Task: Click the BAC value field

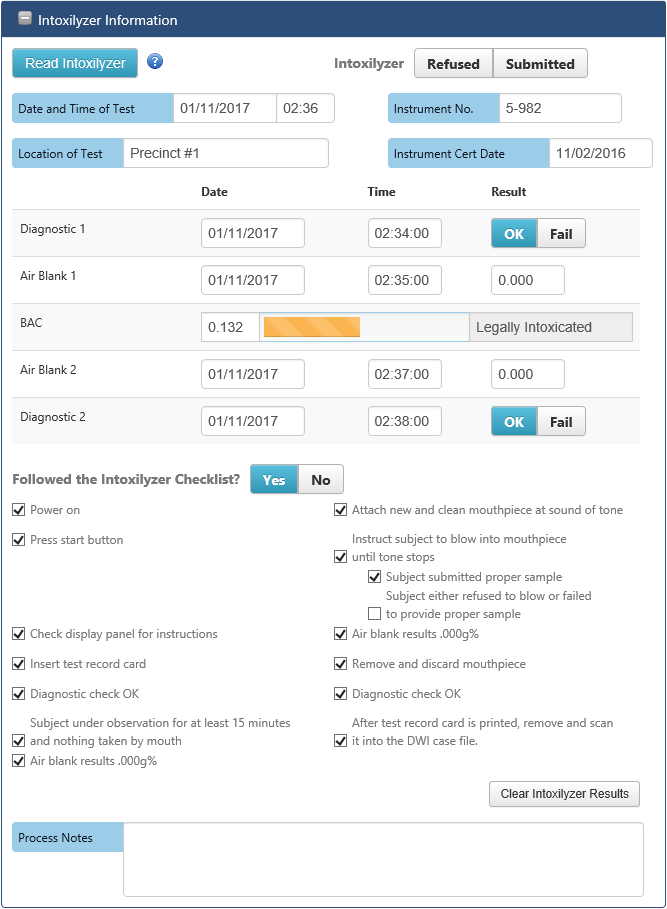Action: coord(230,327)
